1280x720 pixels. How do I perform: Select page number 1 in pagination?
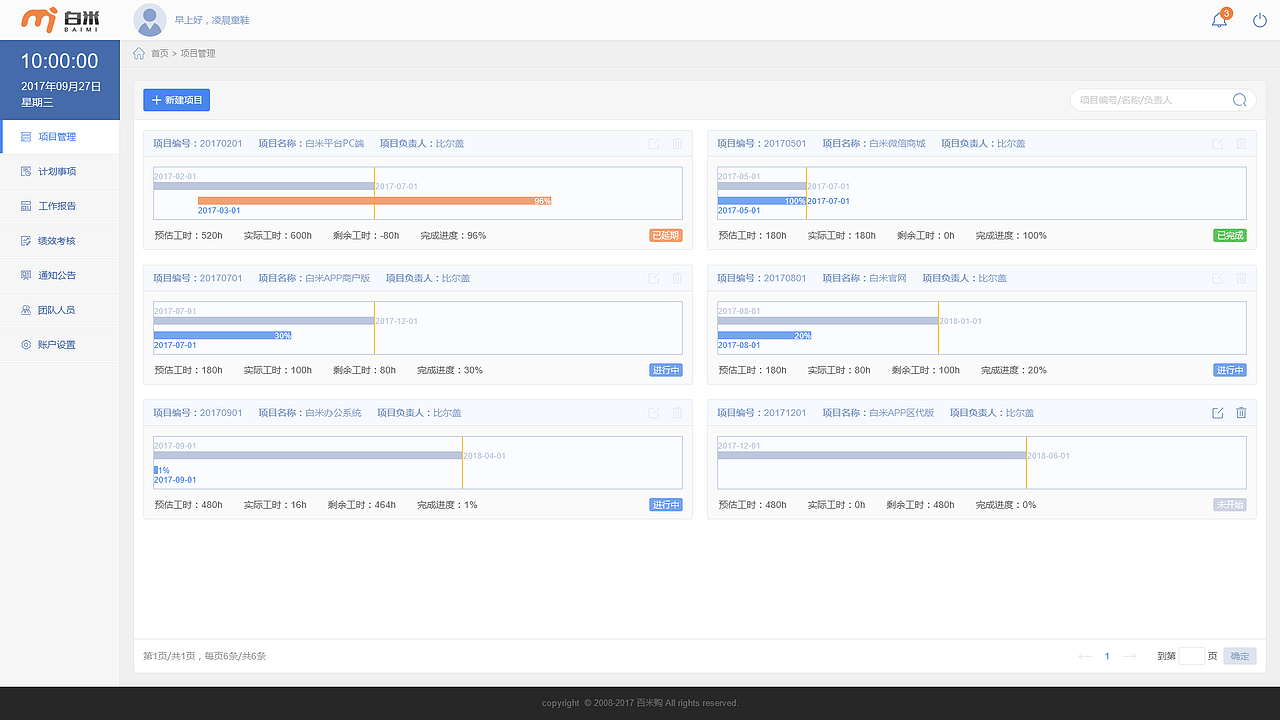(1107, 656)
